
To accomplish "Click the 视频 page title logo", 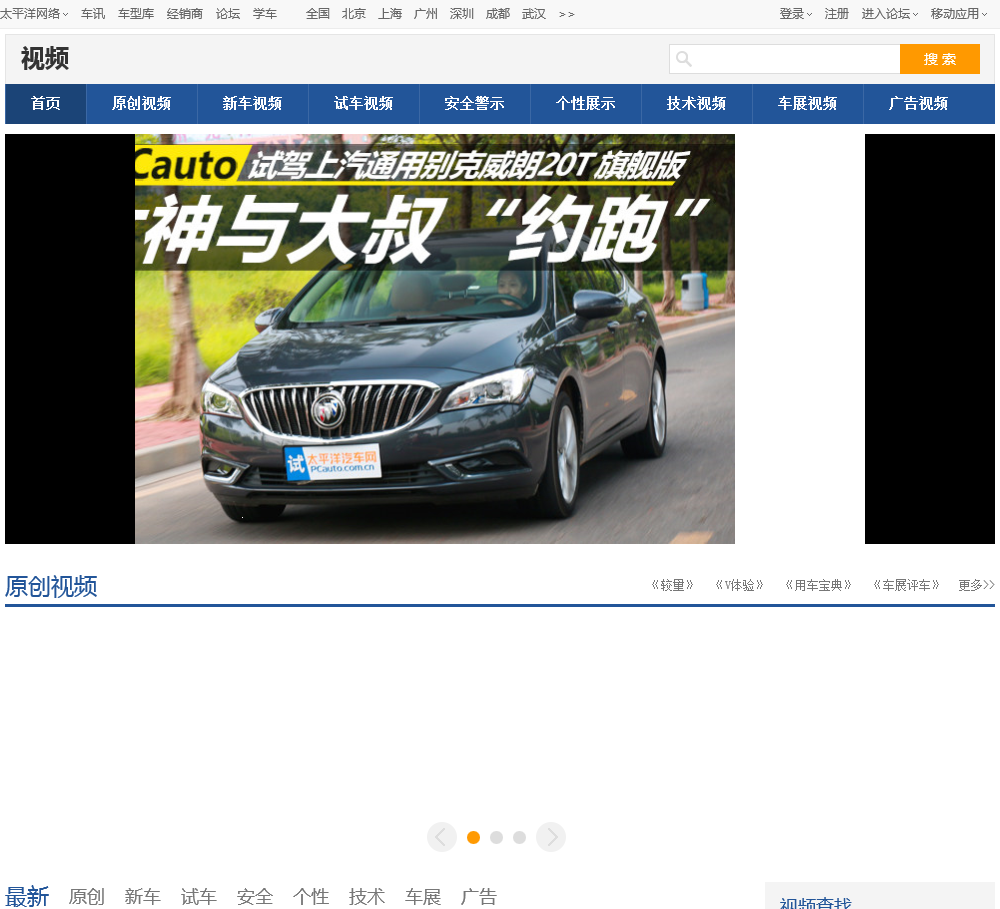I will (x=45, y=59).
